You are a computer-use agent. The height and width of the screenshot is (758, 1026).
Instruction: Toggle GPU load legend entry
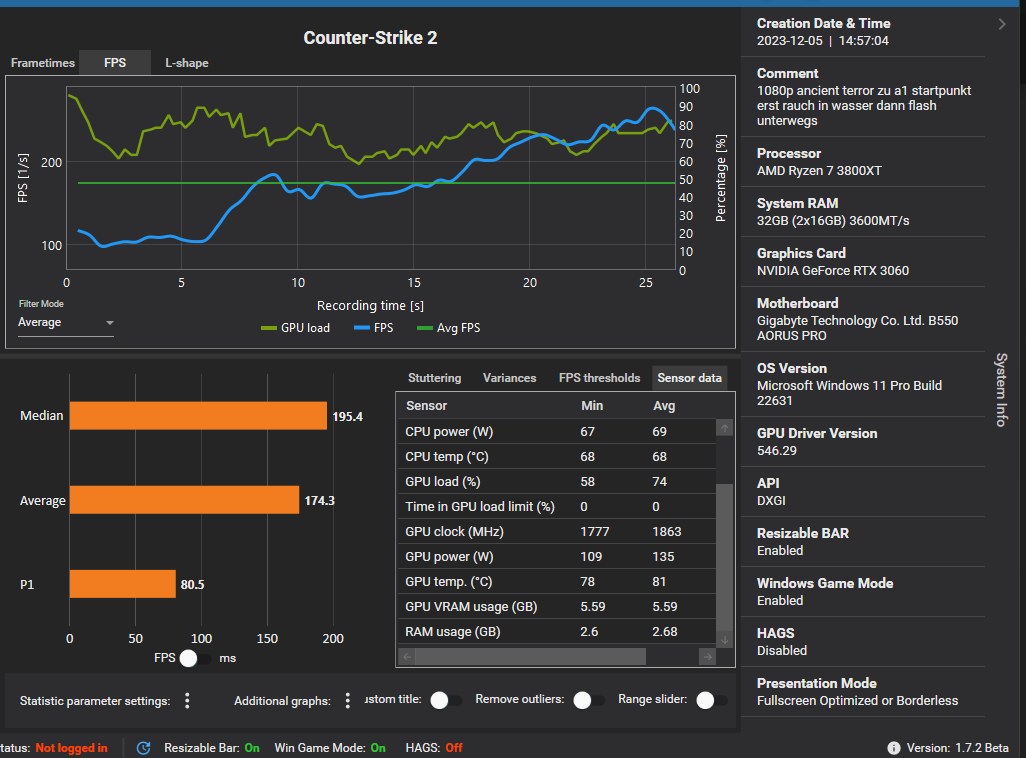[295, 328]
